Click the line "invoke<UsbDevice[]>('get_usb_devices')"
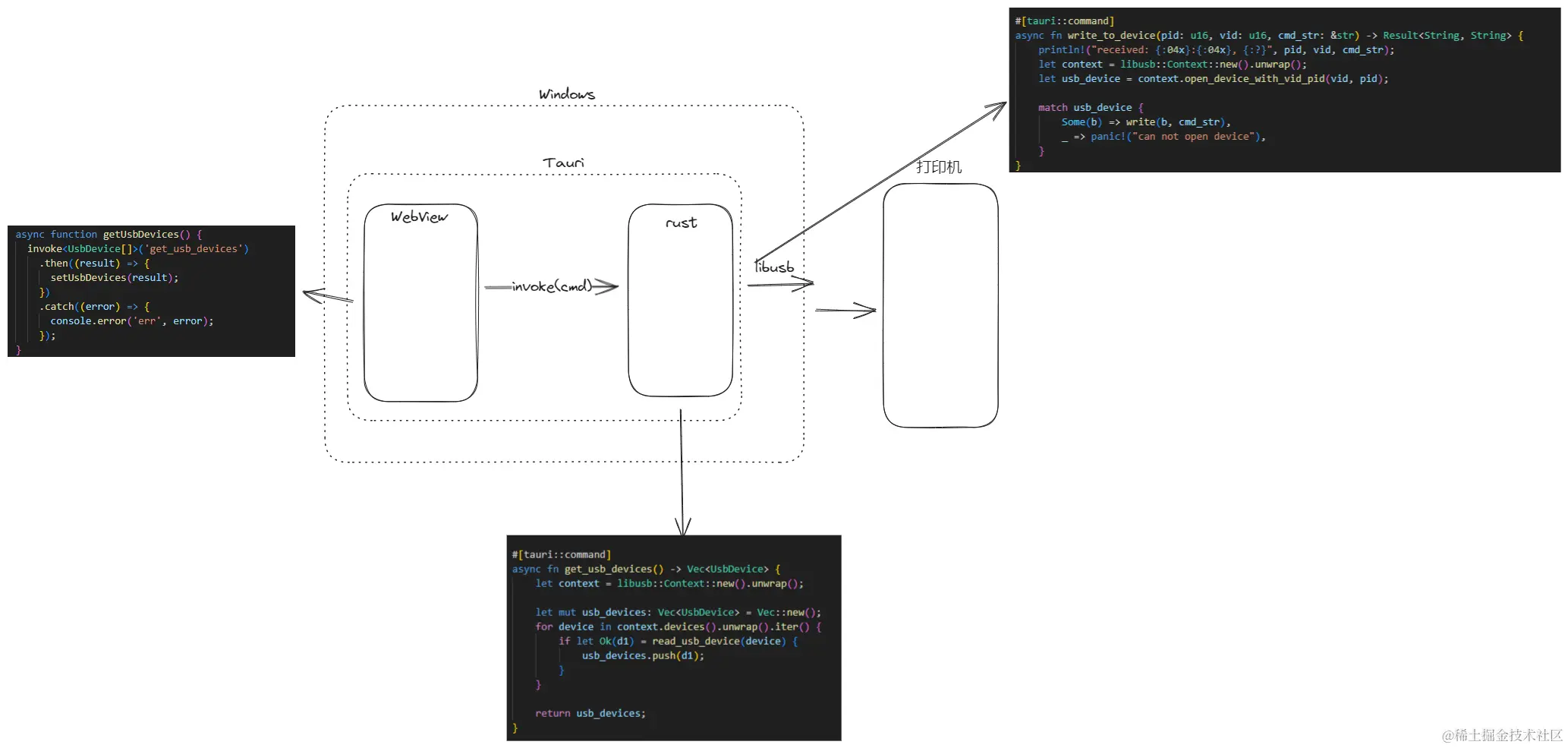The height and width of the screenshot is (748, 1568). [138, 249]
